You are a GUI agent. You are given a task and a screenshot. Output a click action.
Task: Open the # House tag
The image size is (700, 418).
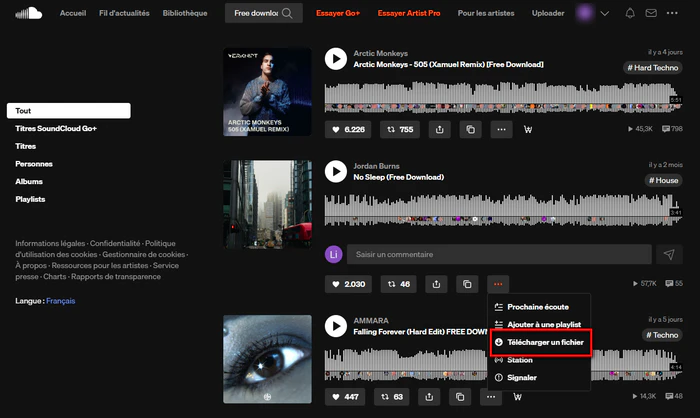click(x=663, y=180)
